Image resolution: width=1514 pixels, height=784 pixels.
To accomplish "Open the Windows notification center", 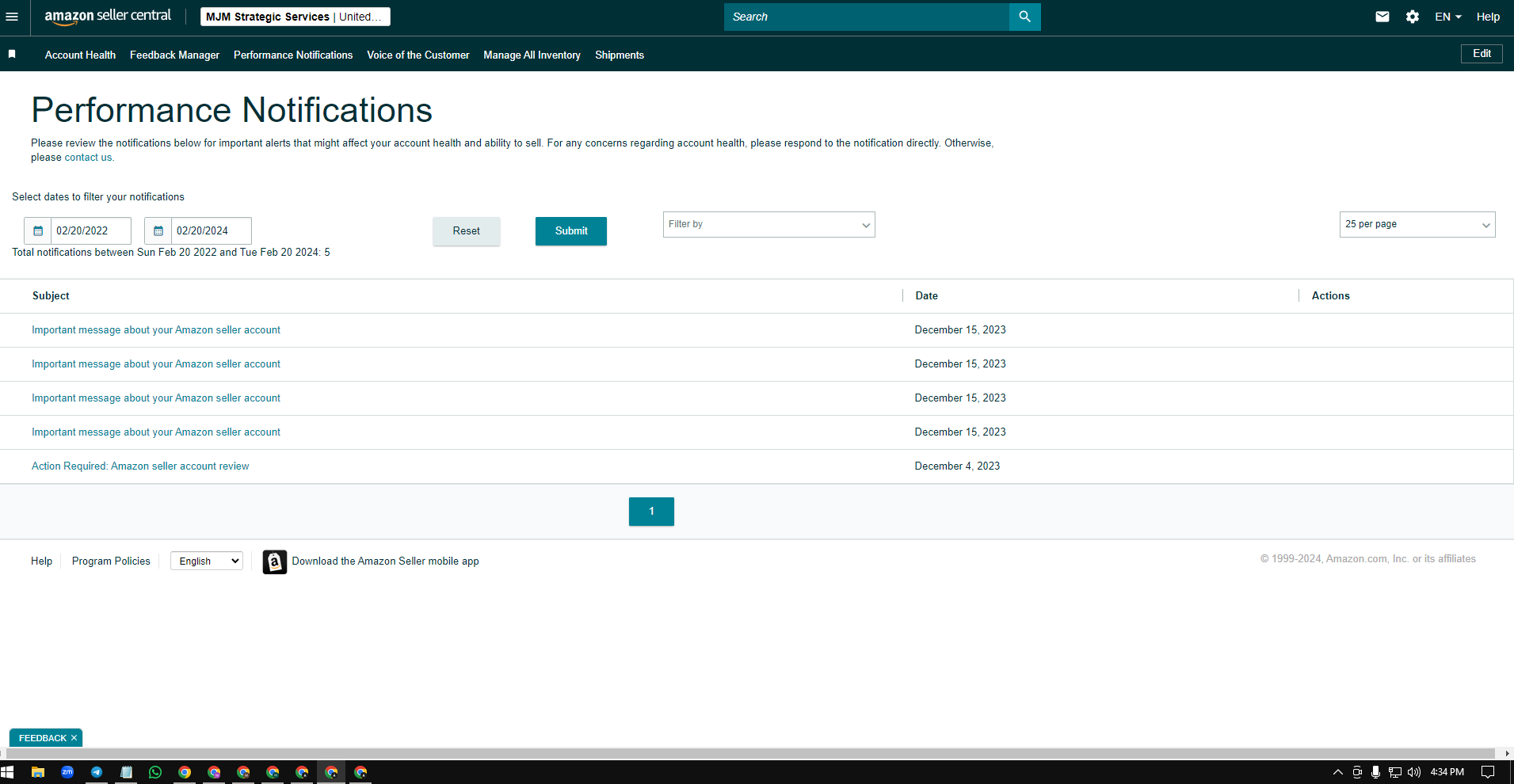I will [1488, 772].
